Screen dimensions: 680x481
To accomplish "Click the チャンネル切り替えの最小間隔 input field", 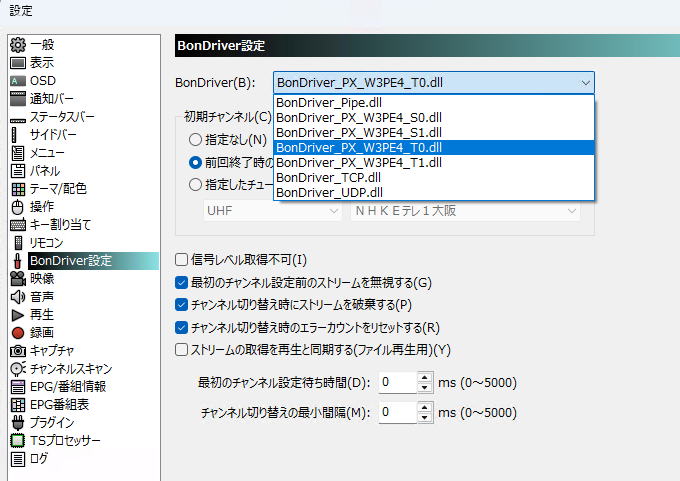I will point(396,412).
